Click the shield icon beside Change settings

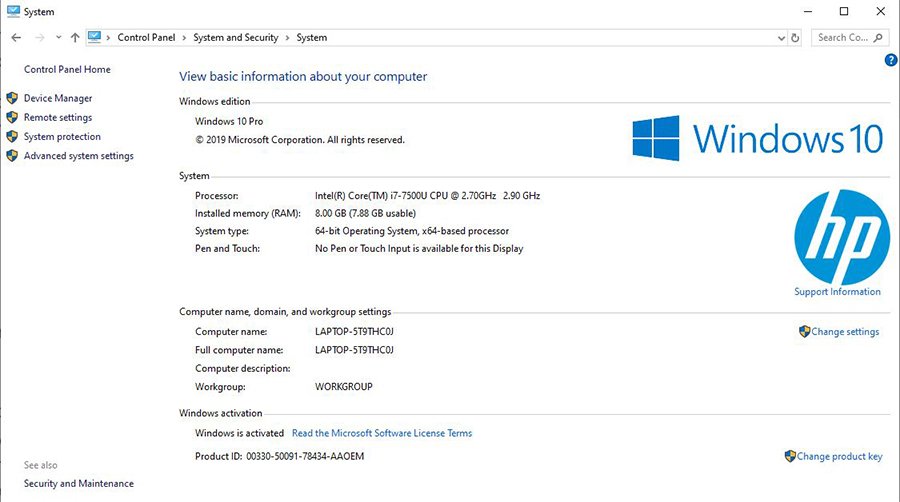[x=804, y=331]
